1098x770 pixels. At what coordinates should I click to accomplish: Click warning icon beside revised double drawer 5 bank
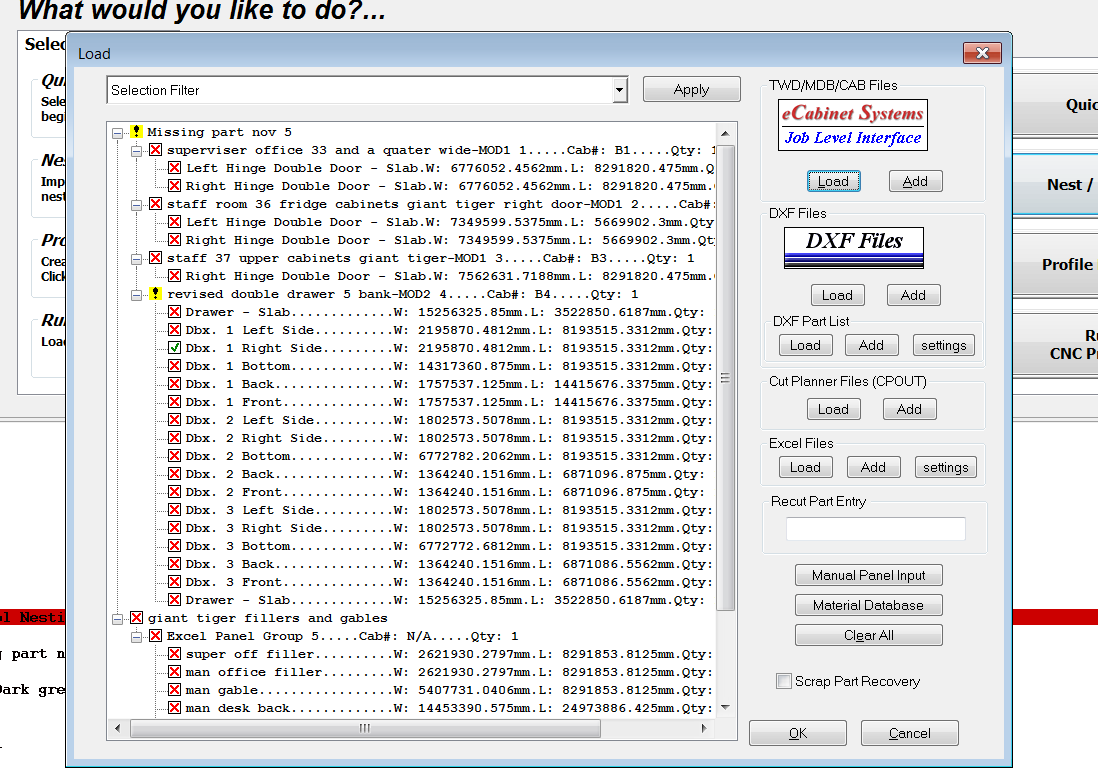[x=155, y=294]
